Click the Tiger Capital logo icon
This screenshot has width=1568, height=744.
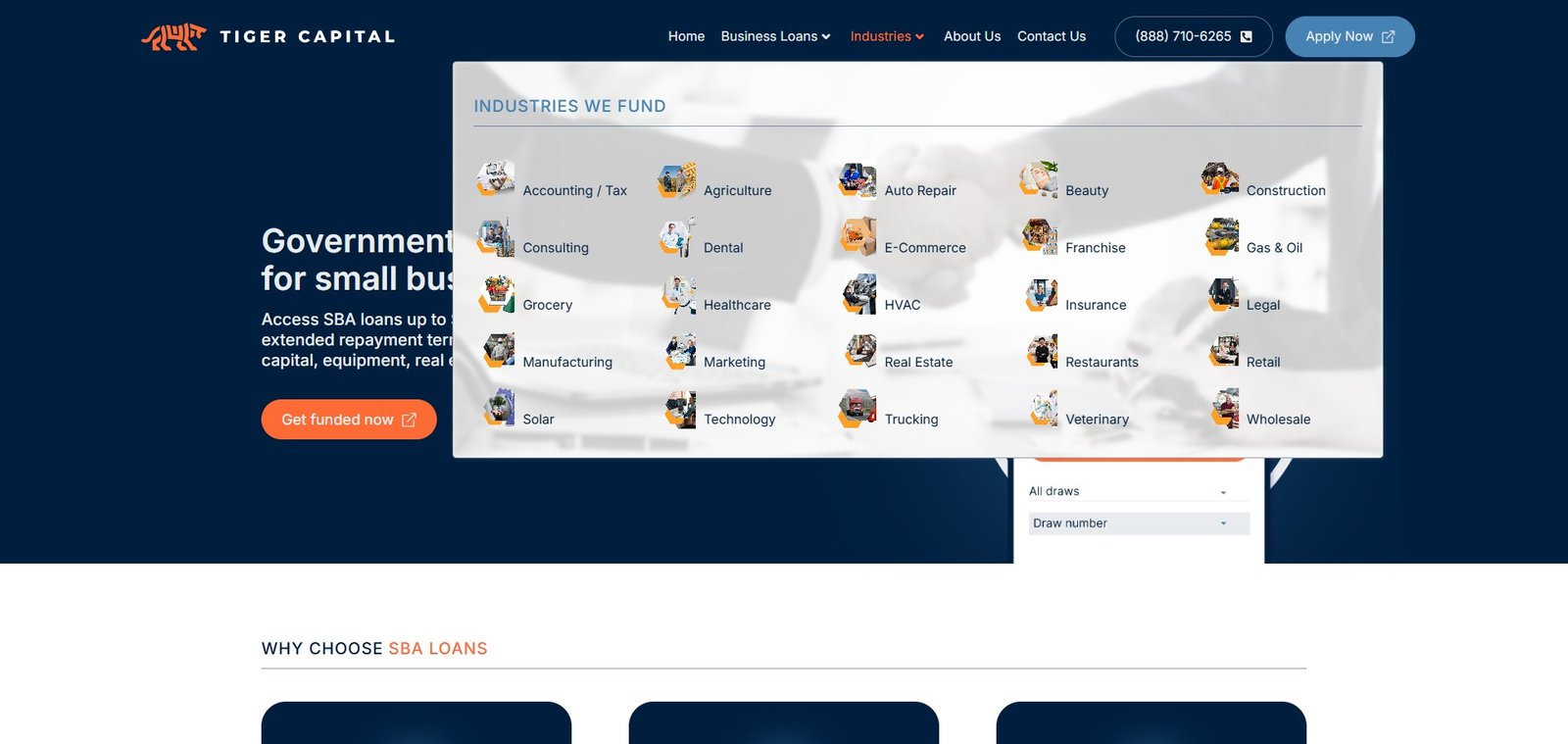[173, 36]
